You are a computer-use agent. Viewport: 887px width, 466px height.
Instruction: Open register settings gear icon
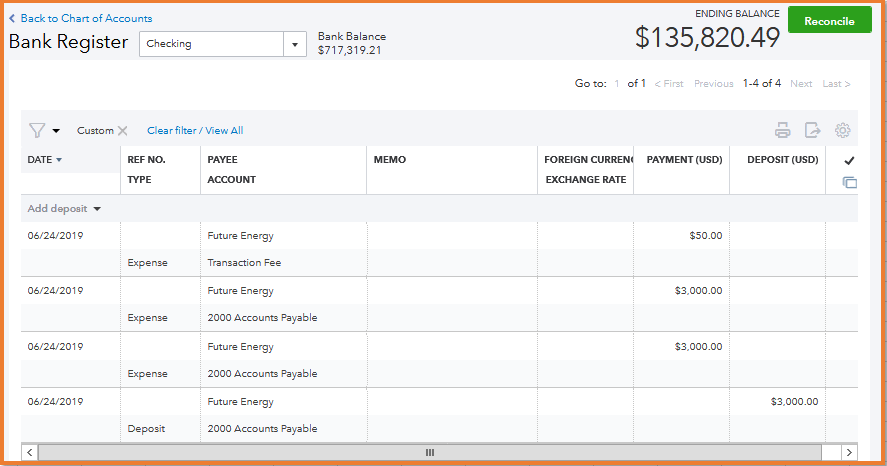(x=843, y=131)
